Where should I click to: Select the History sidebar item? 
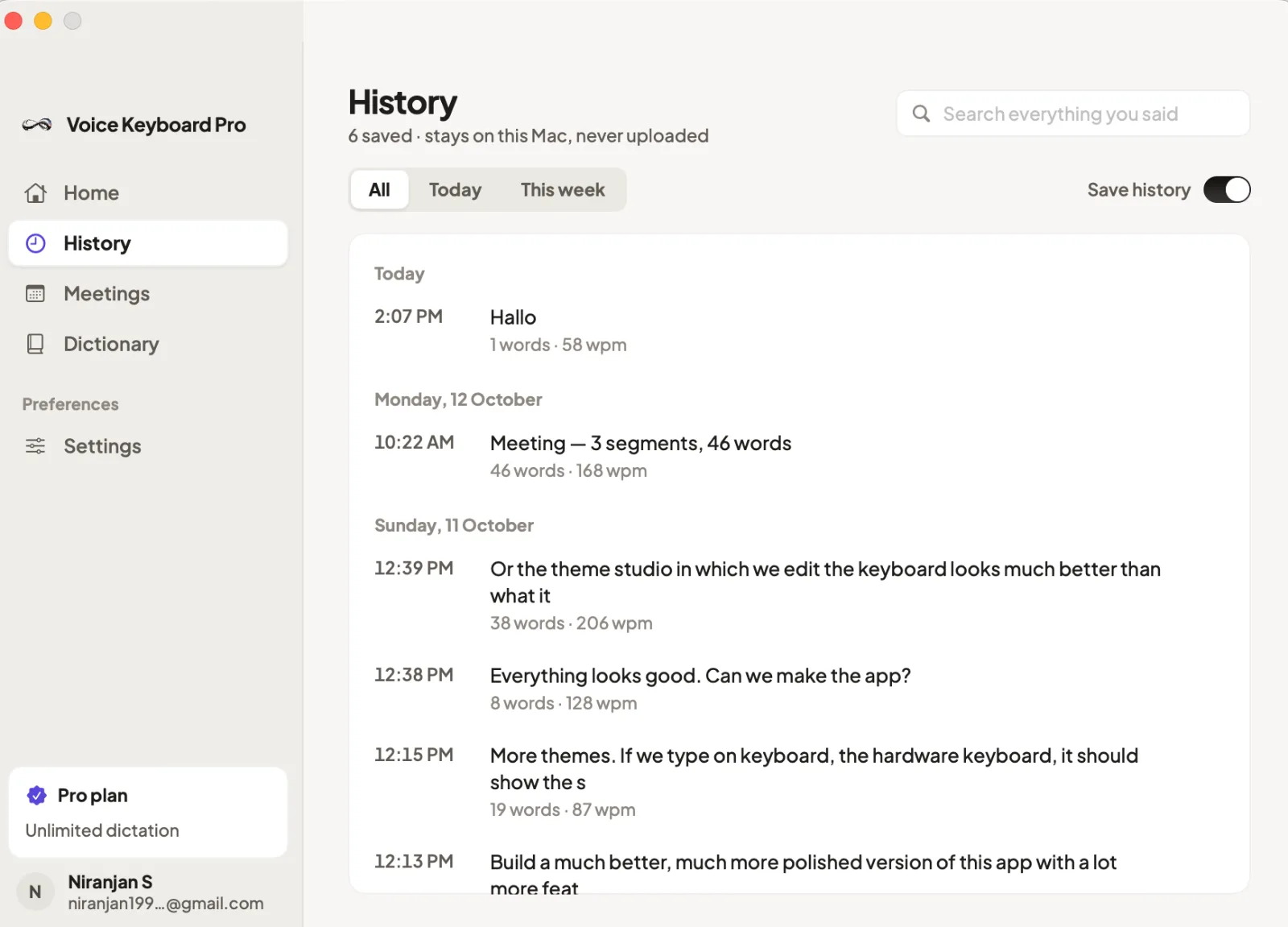148,243
